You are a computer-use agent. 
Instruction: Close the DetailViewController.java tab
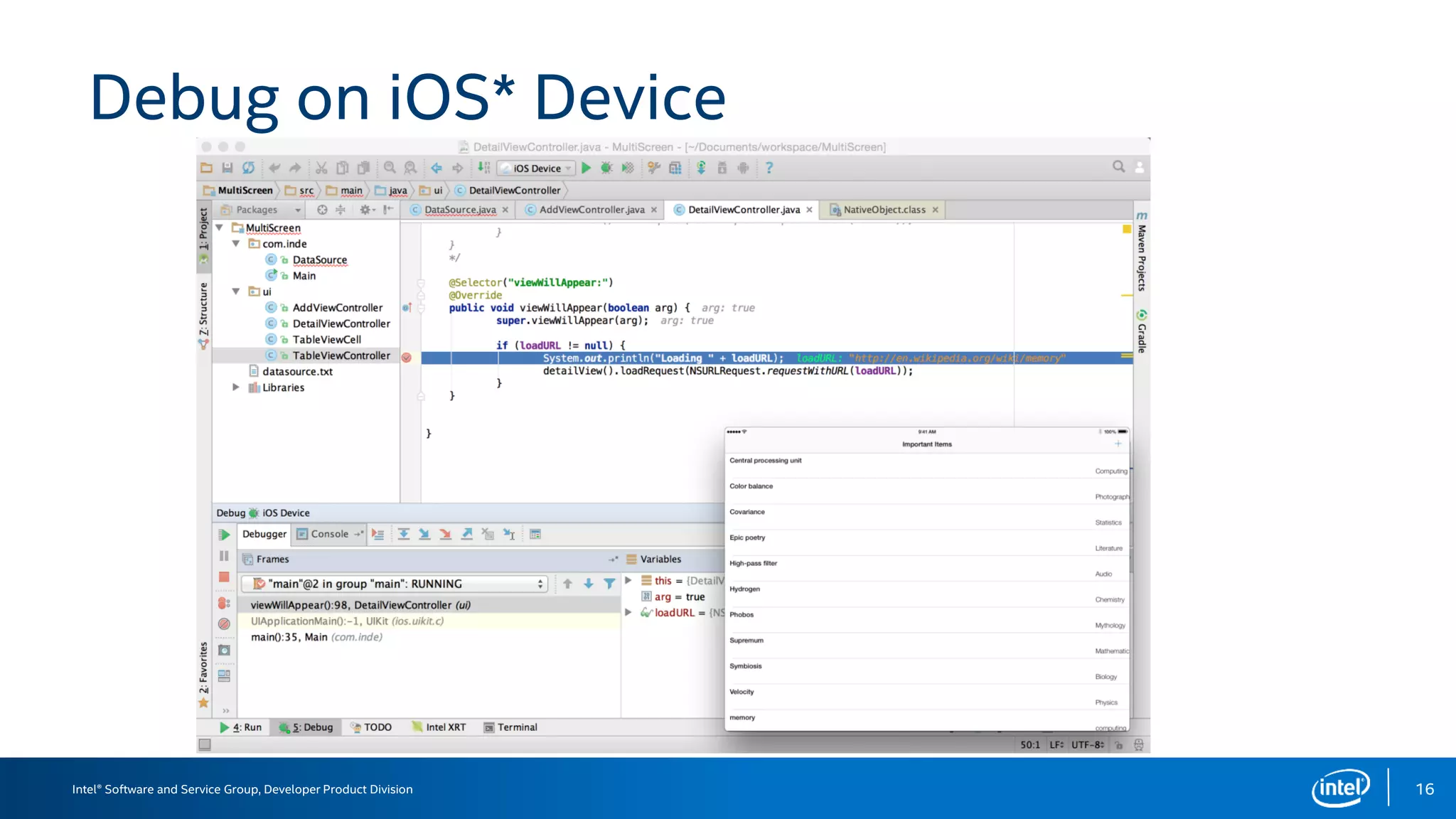click(809, 210)
